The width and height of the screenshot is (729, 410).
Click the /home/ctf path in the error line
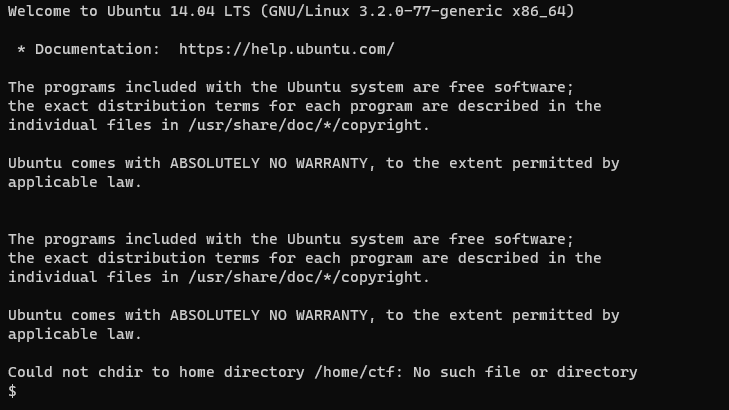354,372
